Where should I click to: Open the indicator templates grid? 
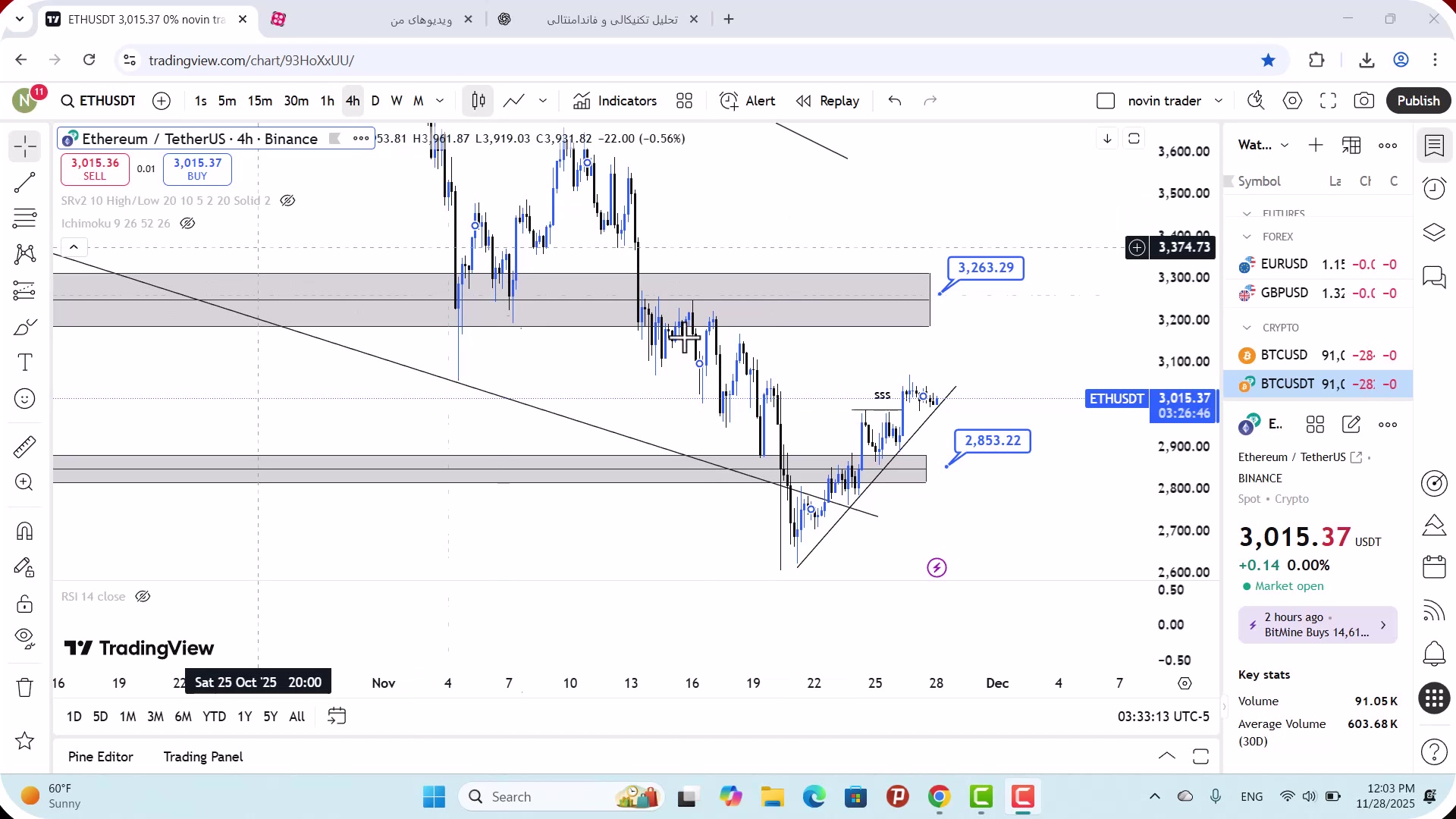tap(684, 101)
